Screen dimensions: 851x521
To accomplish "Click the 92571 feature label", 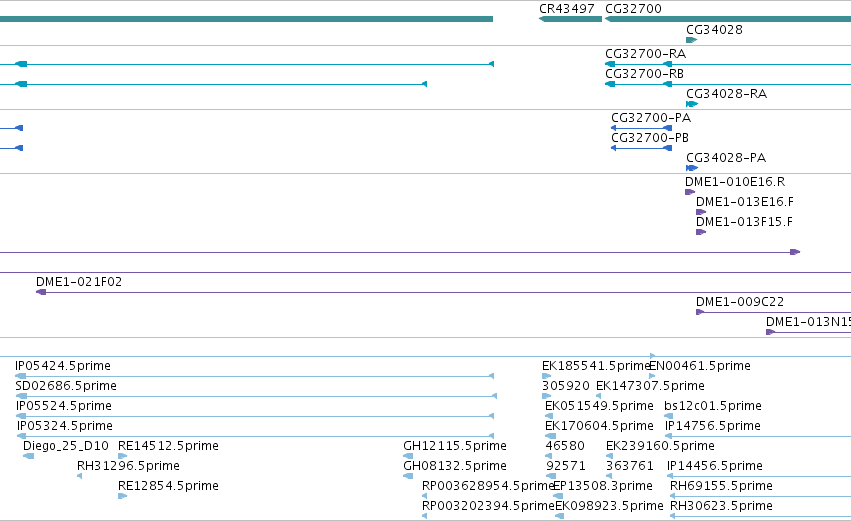I will 566,466.
